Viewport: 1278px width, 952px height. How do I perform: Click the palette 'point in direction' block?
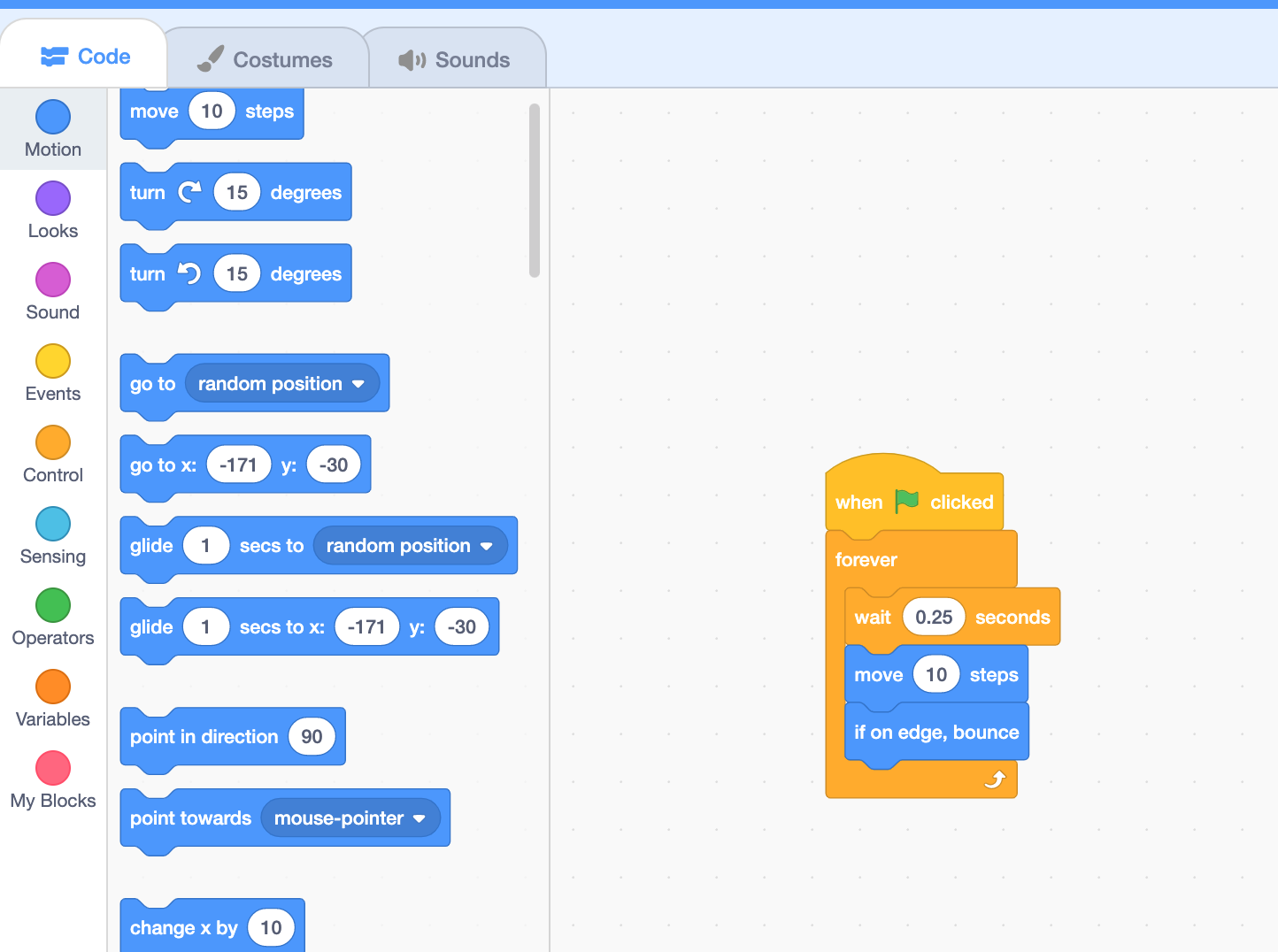click(233, 736)
